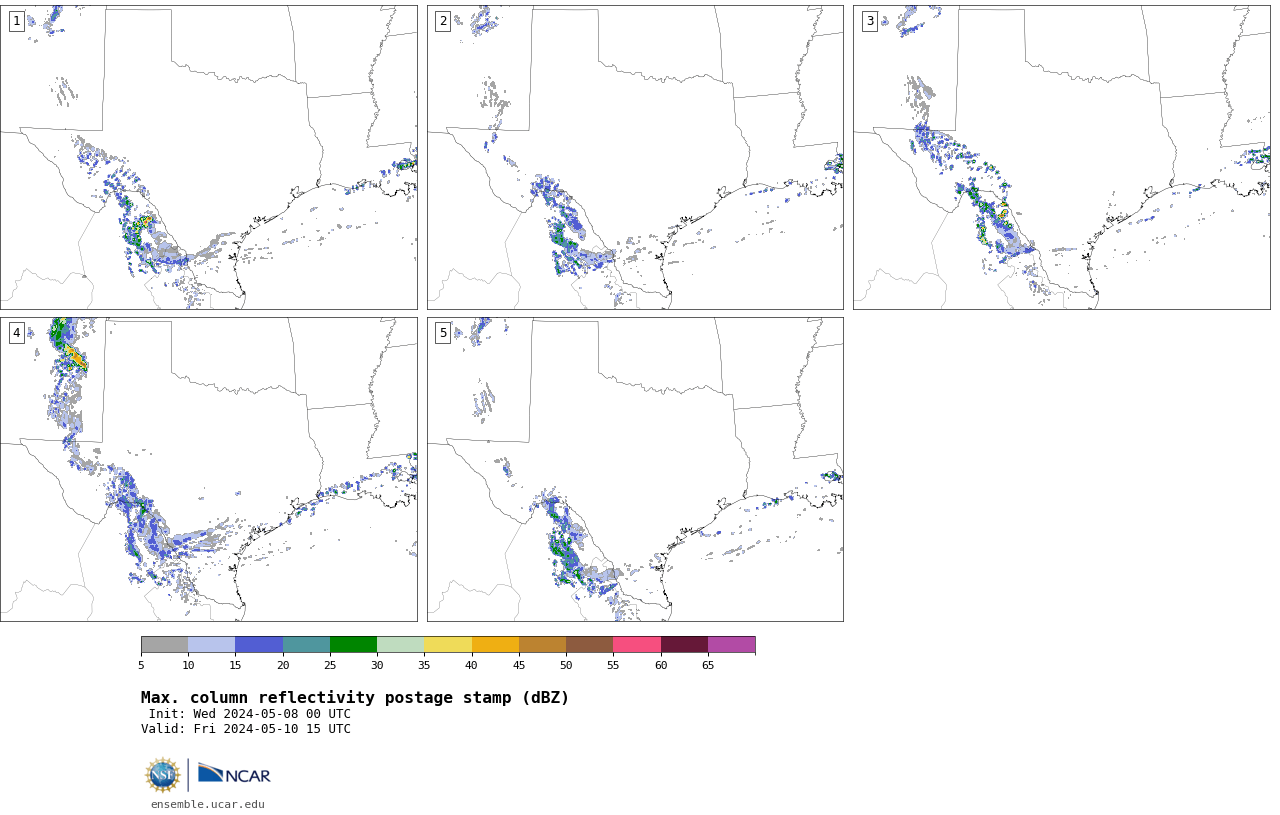
Task: Click the dark brown 50-55 dBZ swatch
Action: [x=589, y=644]
